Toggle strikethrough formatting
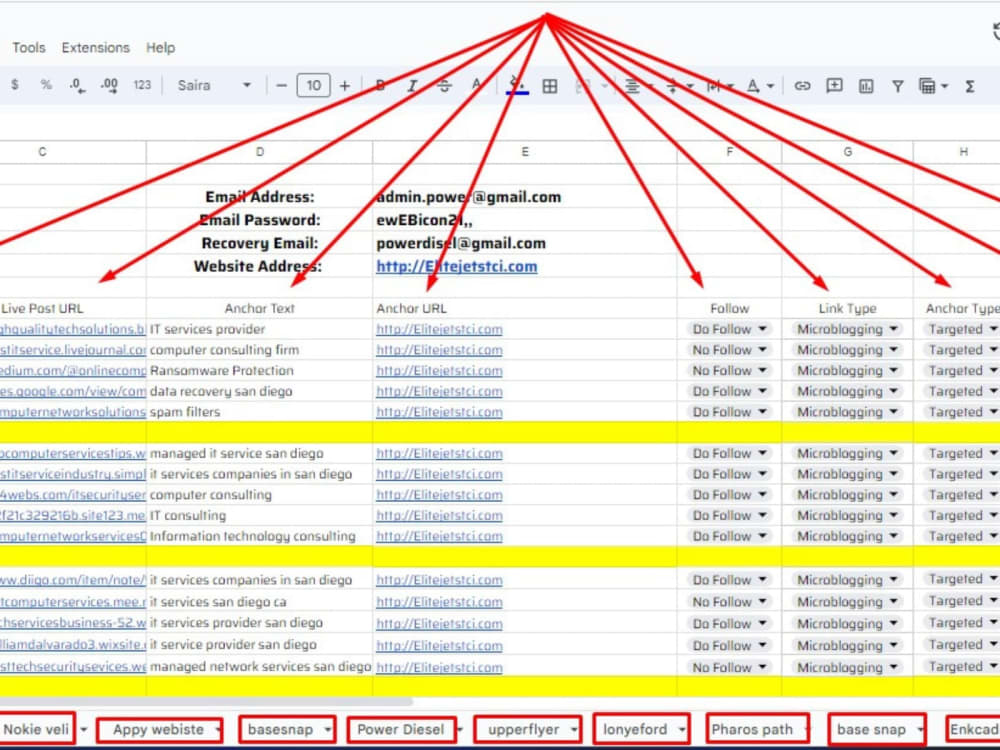This screenshot has width=1000, height=750. pyautogui.click(x=445, y=85)
